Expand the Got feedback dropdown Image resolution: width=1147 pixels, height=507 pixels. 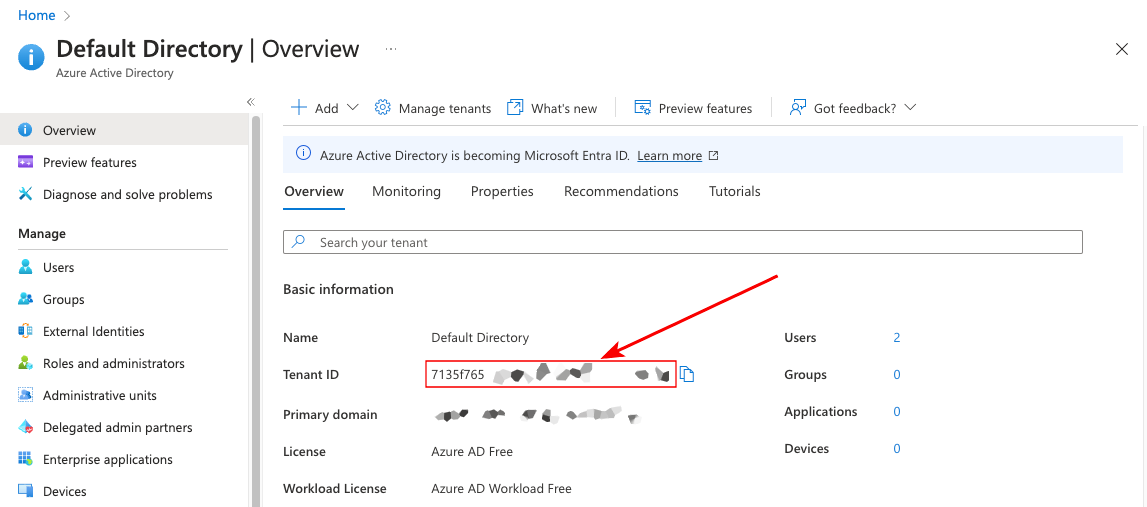pos(909,108)
